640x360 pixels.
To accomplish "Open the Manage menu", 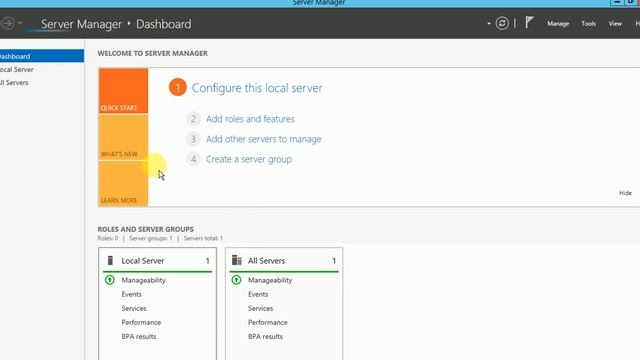I will (558, 24).
